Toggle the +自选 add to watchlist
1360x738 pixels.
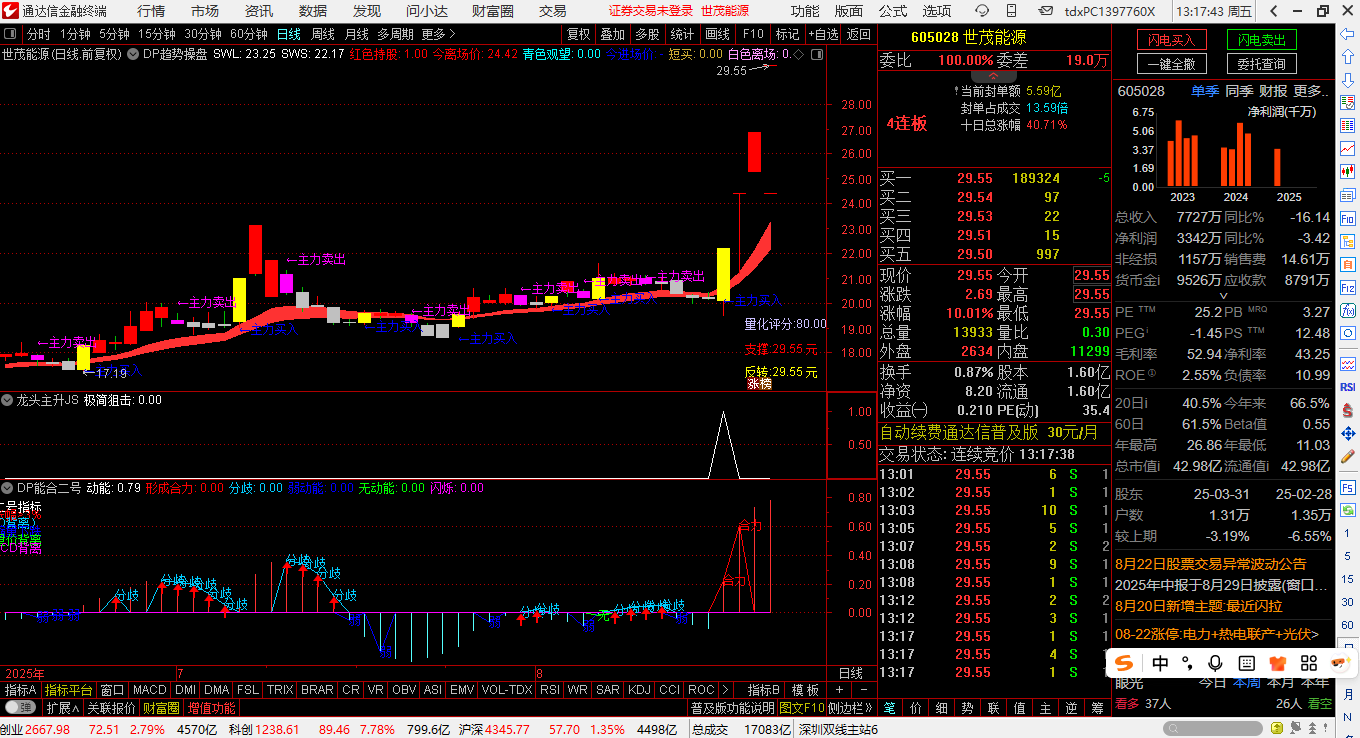(x=822, y=34)
